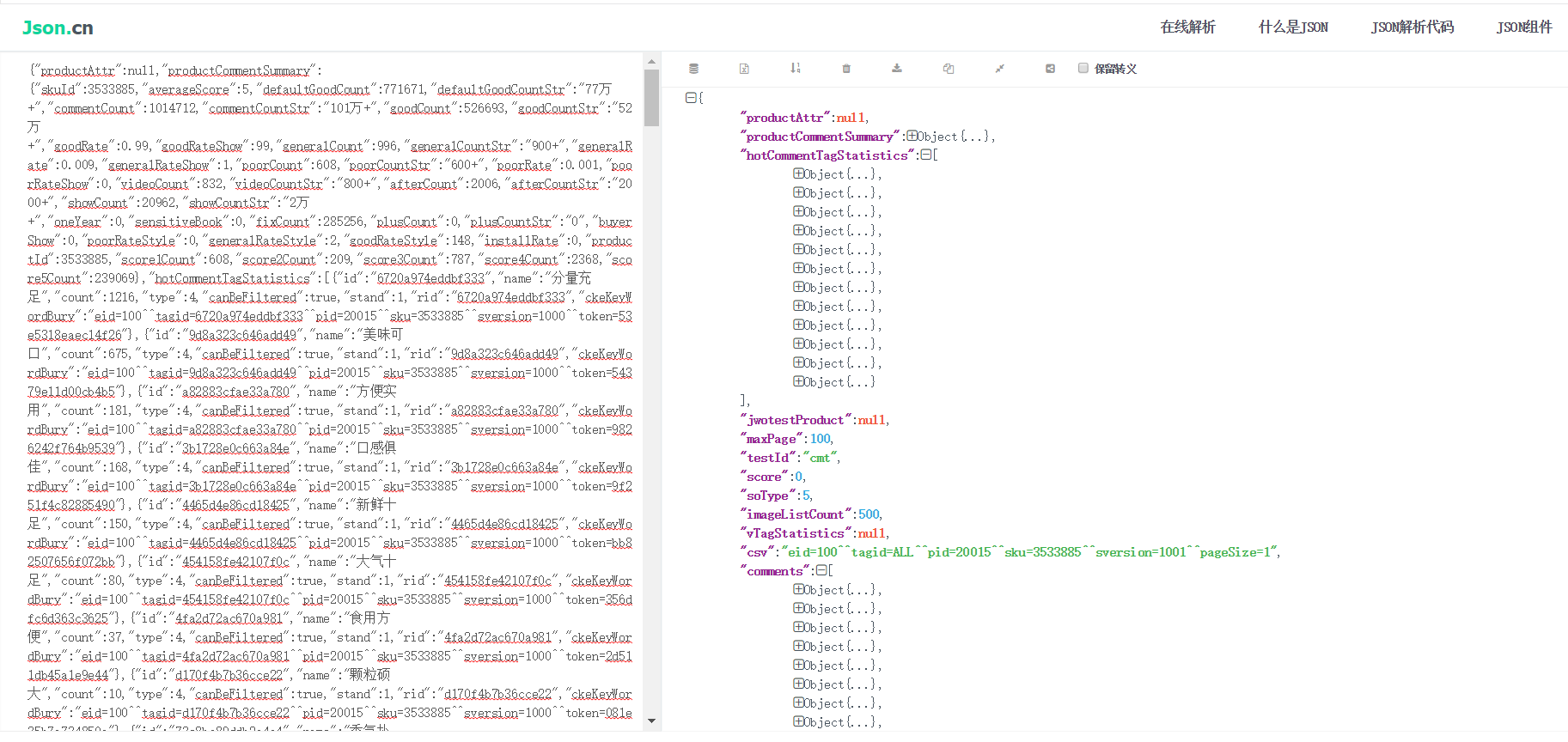
Task: Click the csv string value
Action: tap(1028, 552)
